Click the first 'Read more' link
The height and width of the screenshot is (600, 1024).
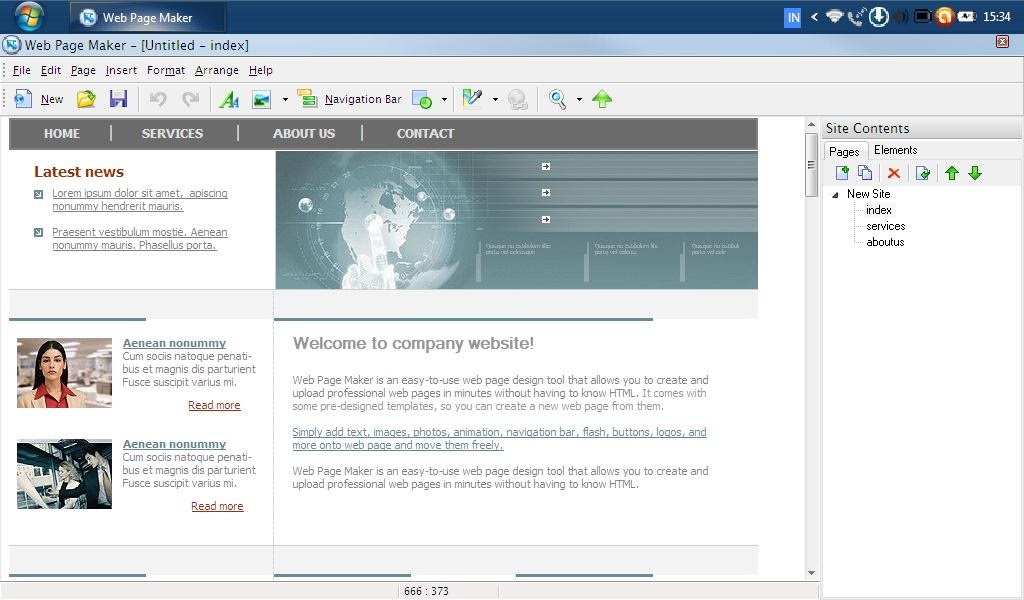[x=214, y=405]
